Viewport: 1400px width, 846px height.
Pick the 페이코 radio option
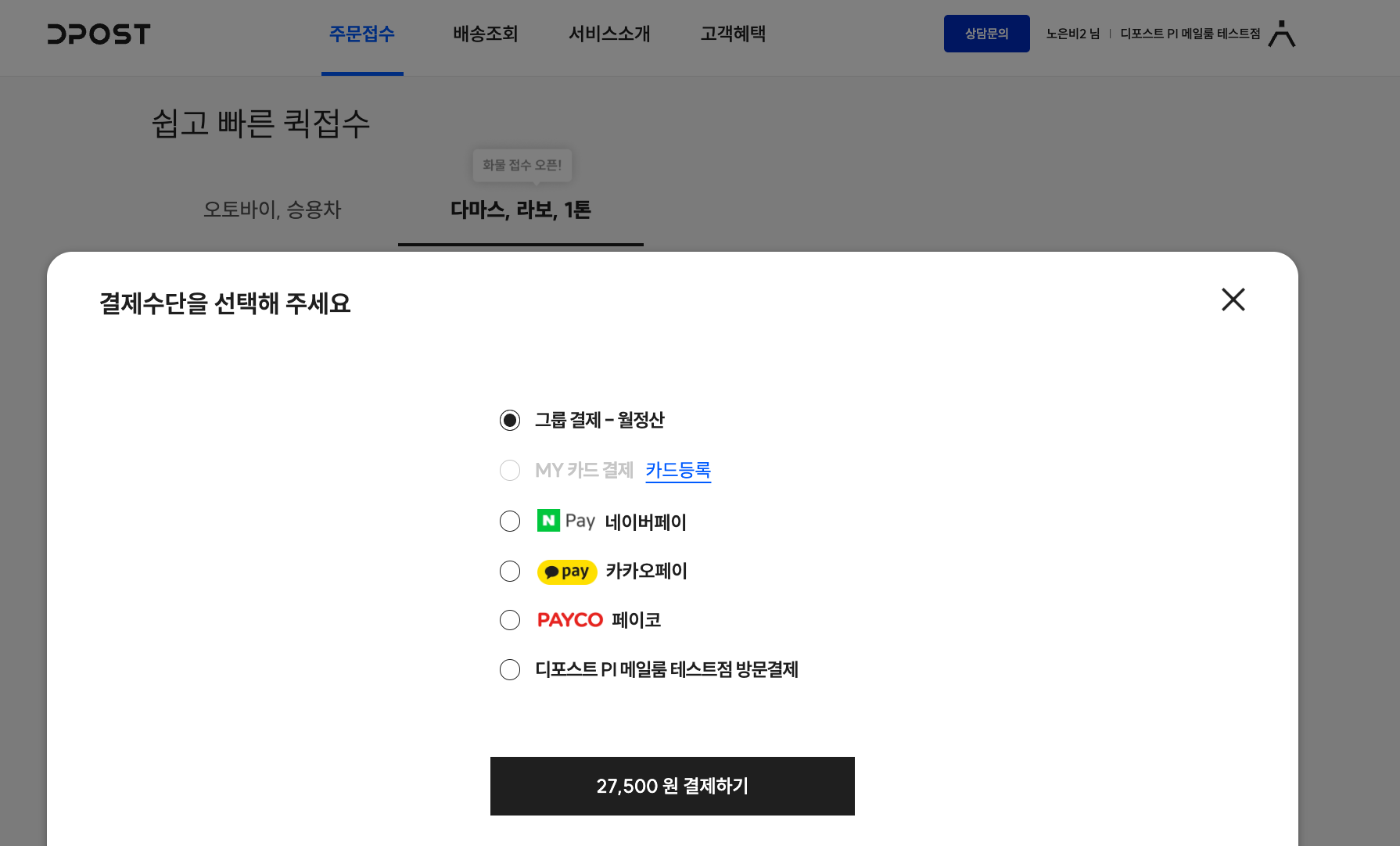(x=510, y=620)
